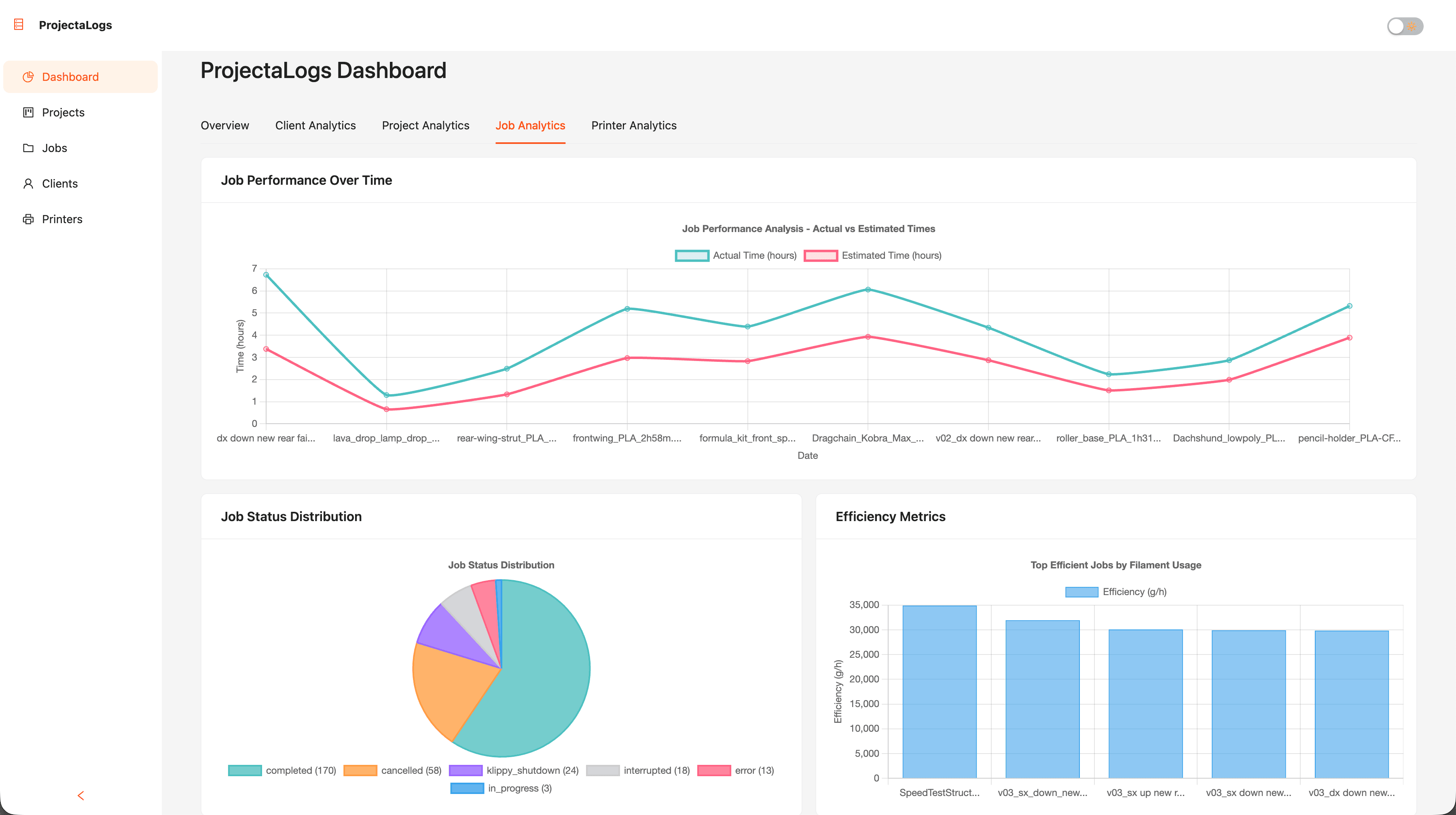Toggle Actual Time (hours) legend series
This screenshot has height=815, width=1456.
pos(735,255)
